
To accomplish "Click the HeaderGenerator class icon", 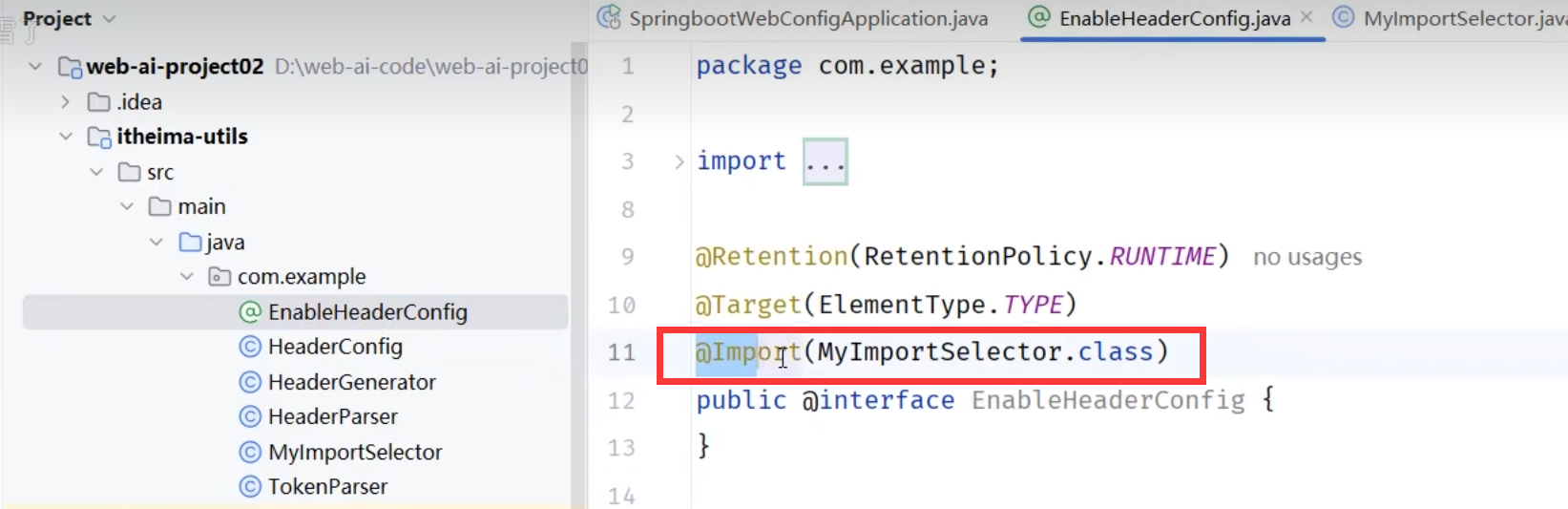I will coord(250,382).
